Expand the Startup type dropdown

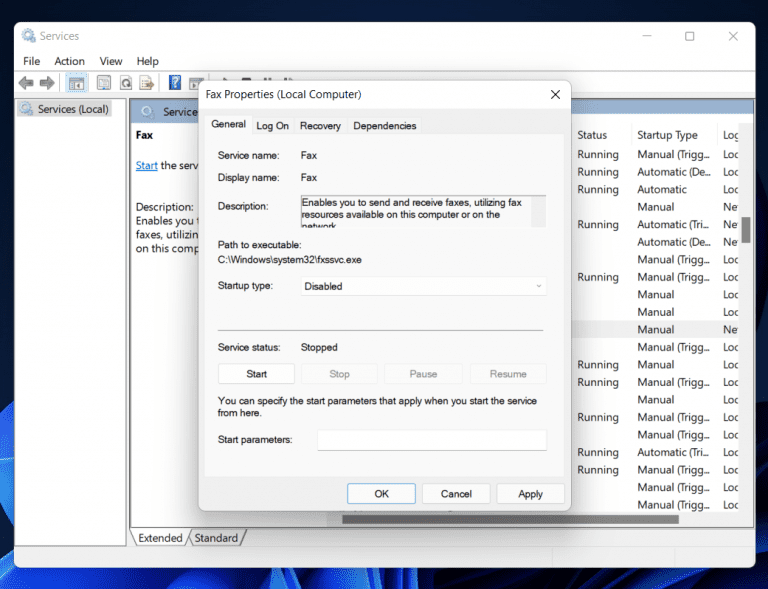pyautogui.click(x=424, y=286)
